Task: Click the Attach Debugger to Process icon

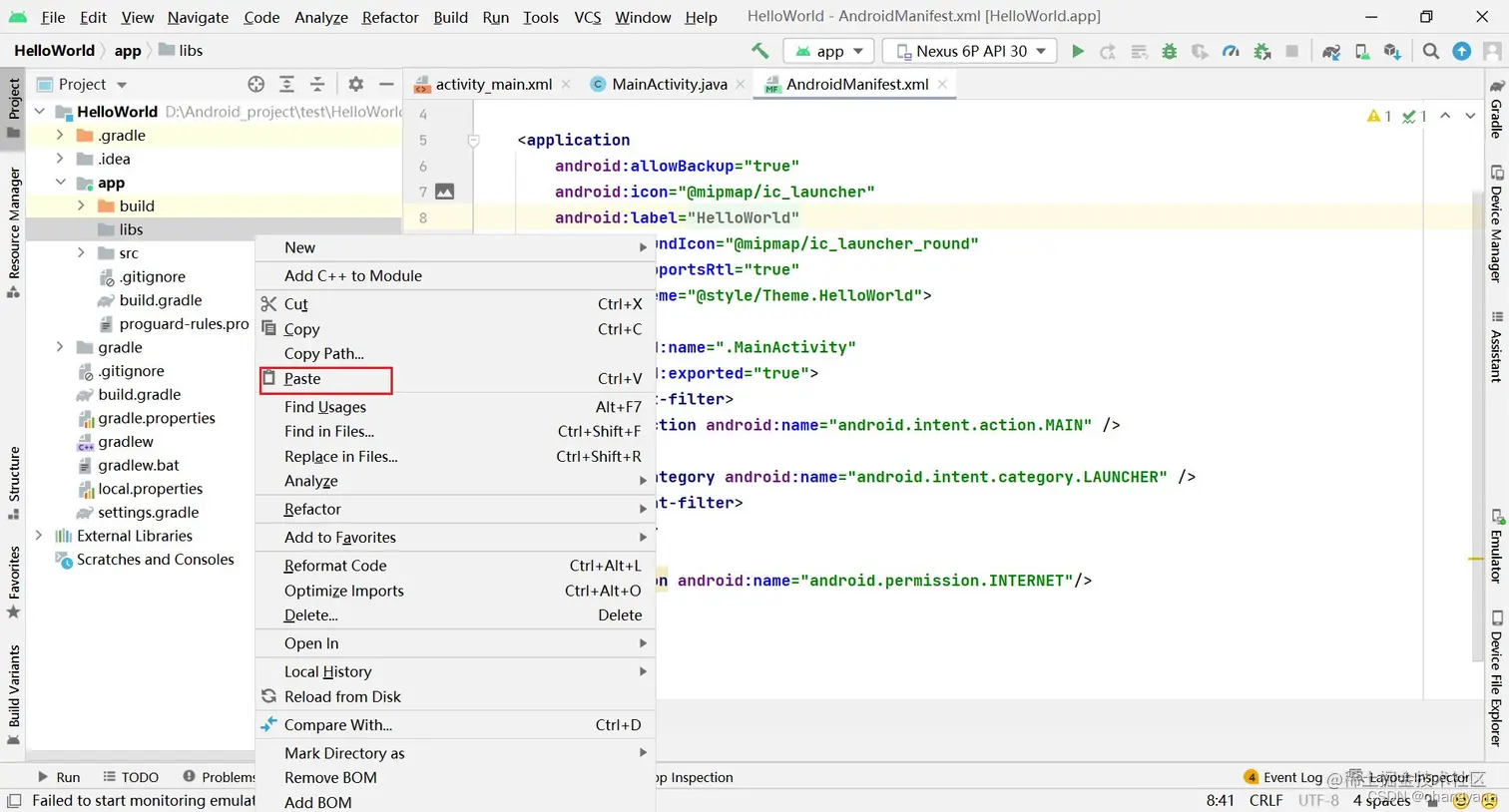Action: click(x=1261, y=51)
